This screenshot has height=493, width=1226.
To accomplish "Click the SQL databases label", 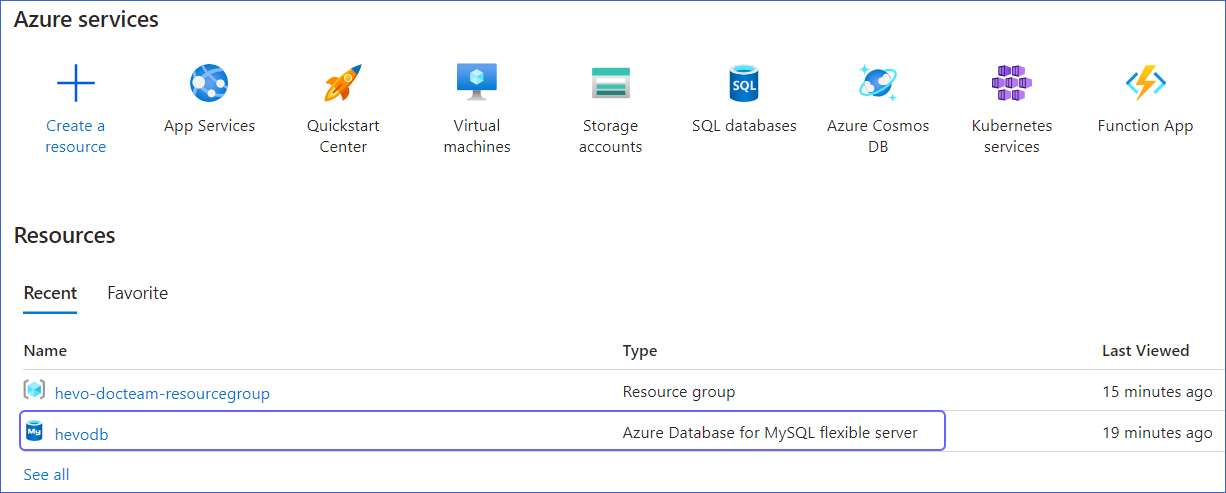I will [x=744, y=126].
